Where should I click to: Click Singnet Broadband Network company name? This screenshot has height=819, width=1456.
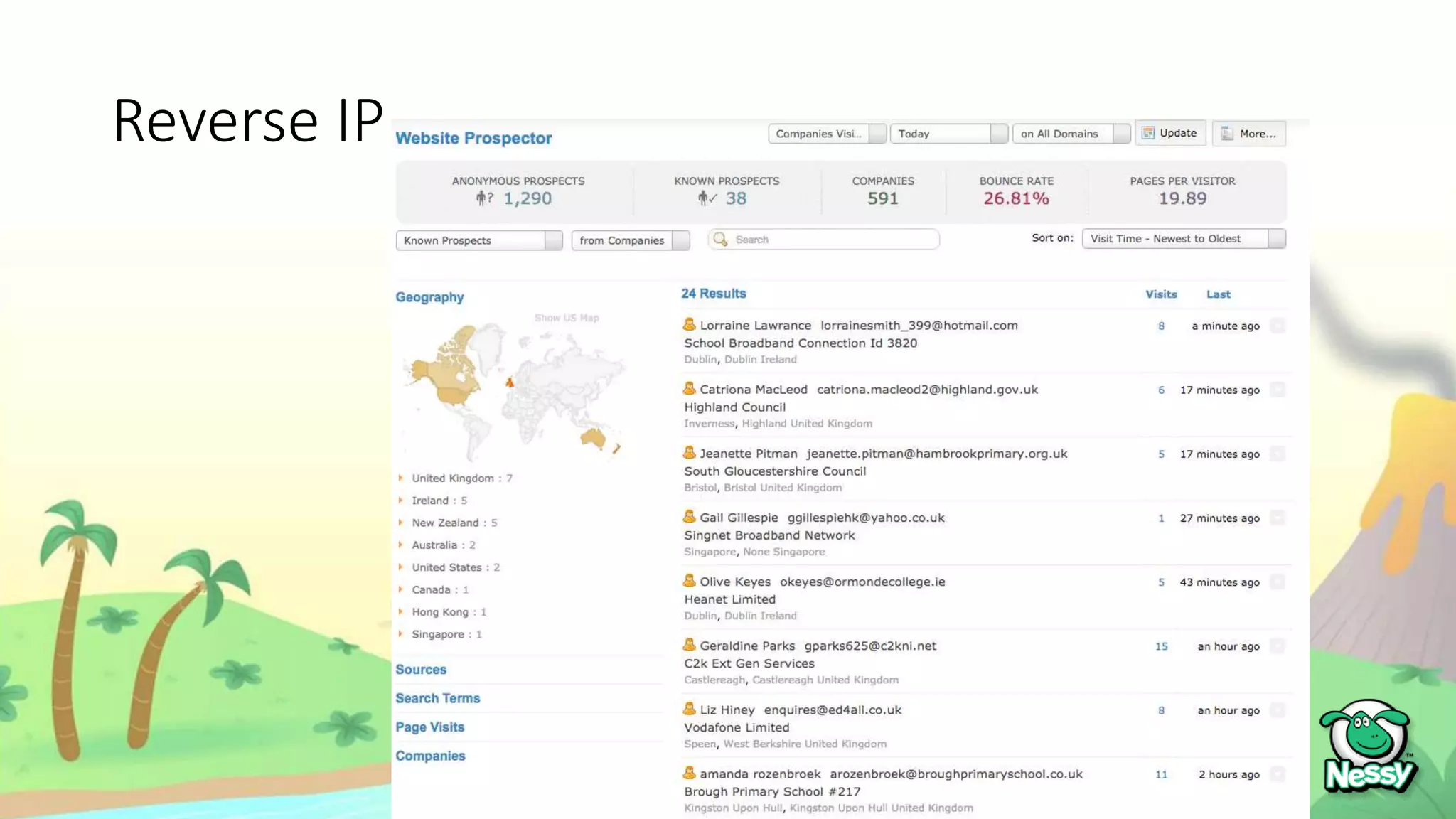point(769,535)
